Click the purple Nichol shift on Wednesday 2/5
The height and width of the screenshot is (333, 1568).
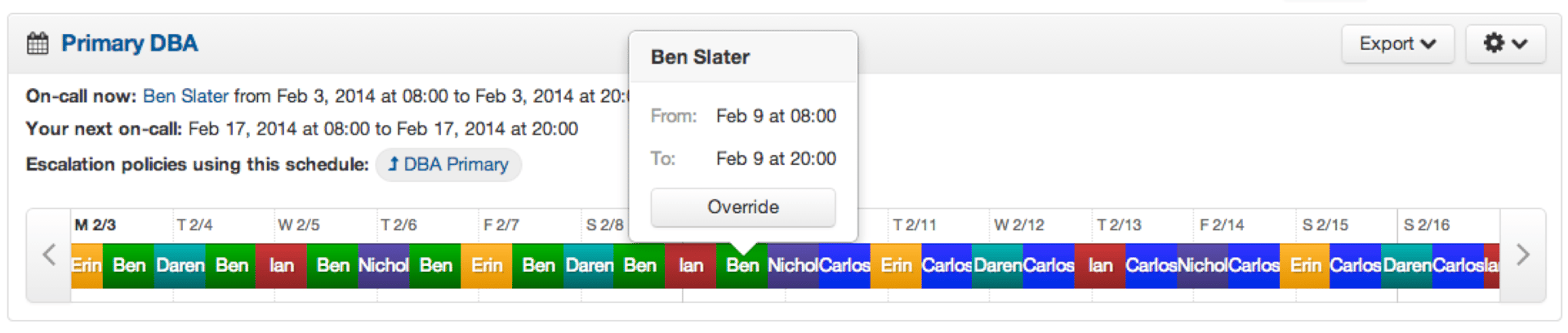(383, 266)
